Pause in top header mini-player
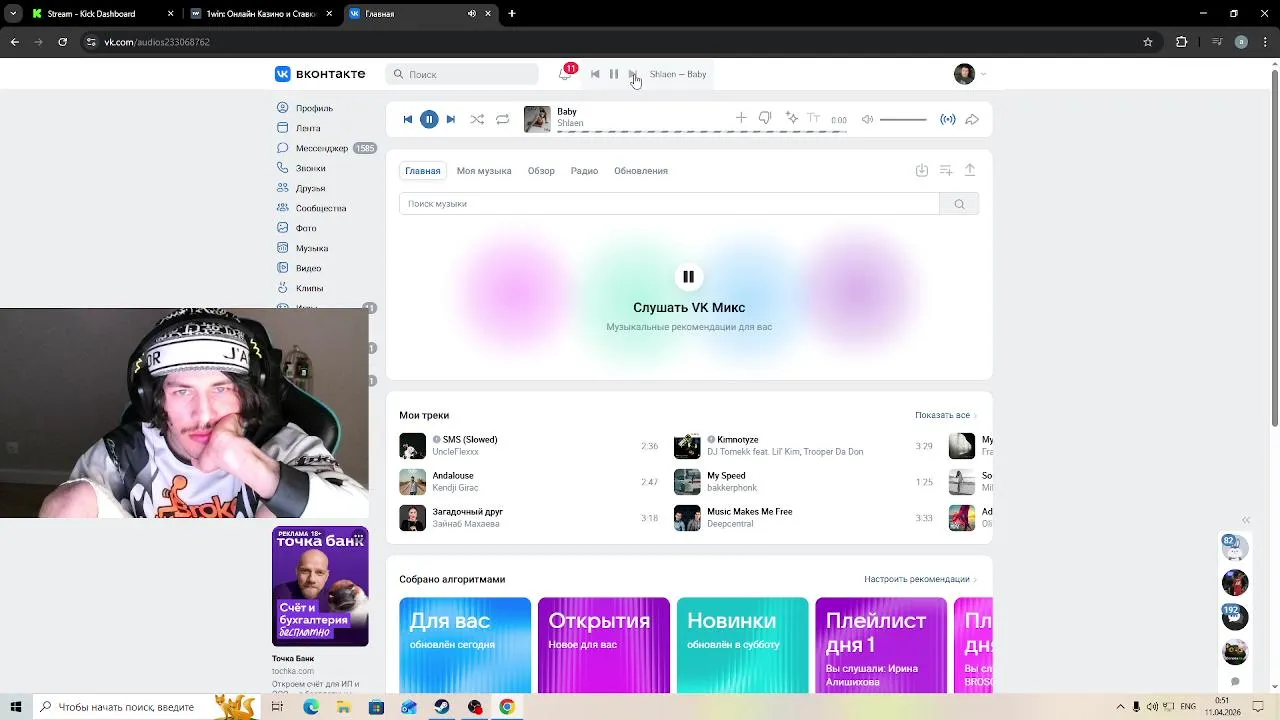 click(614, 74)
